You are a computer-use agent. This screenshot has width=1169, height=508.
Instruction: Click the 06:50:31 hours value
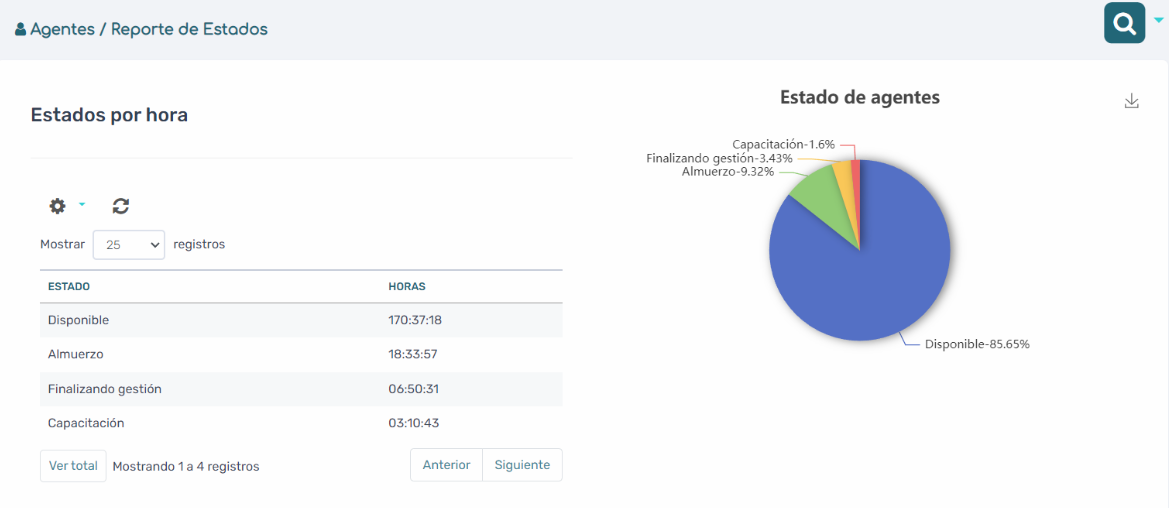(414, 389)
